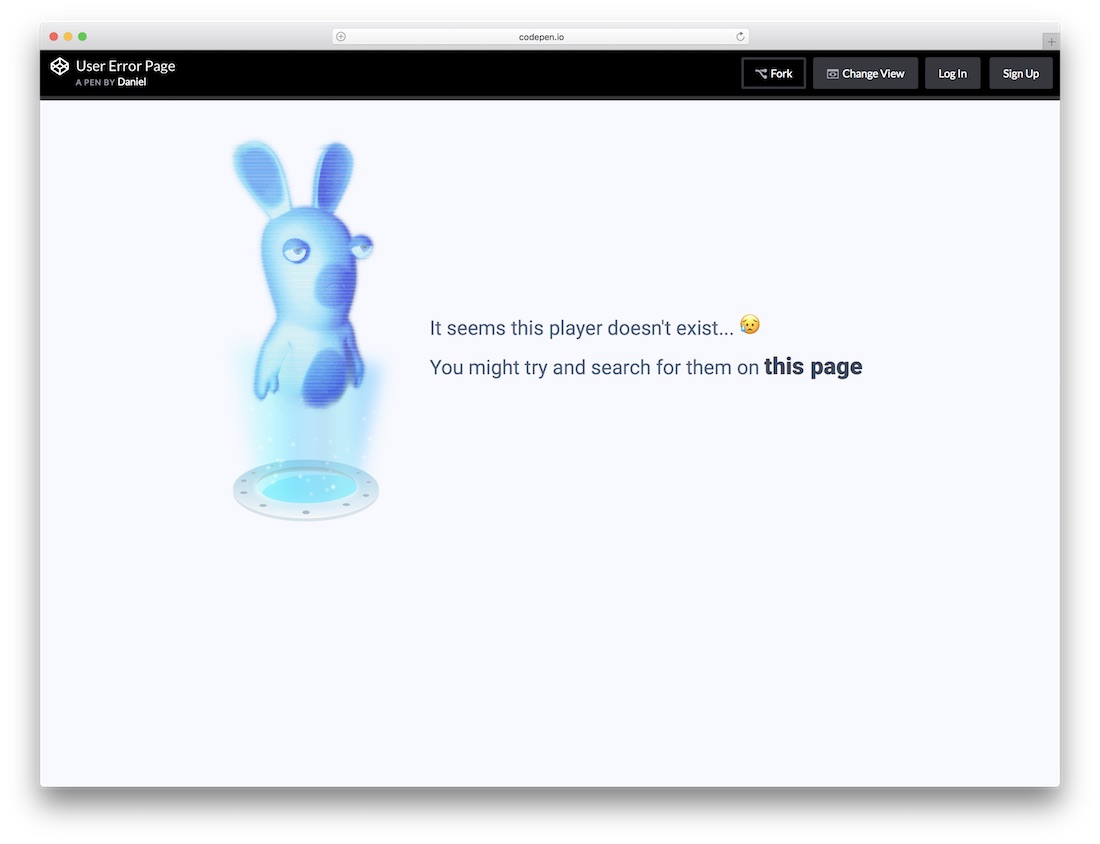
Task: Click the hologram rabbit illustration
Action: (303, 275)
